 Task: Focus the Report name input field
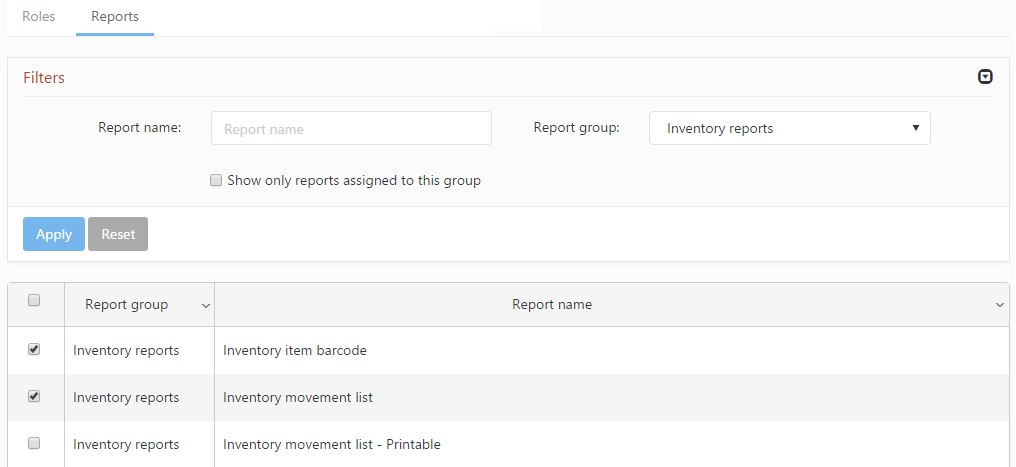point(351,128)
